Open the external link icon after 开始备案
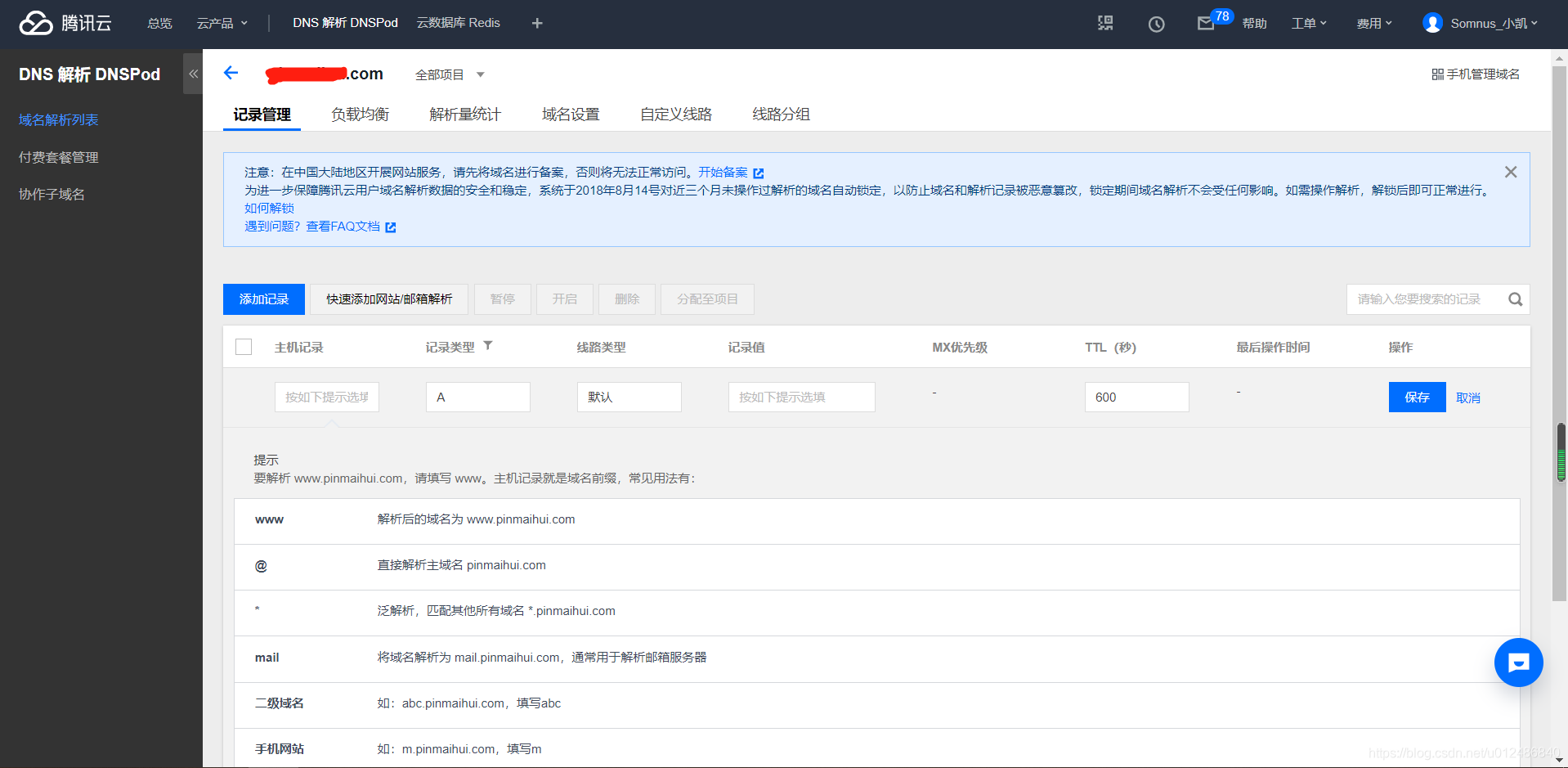Screen dimensions: 1568x768 [x=759, y=173]
